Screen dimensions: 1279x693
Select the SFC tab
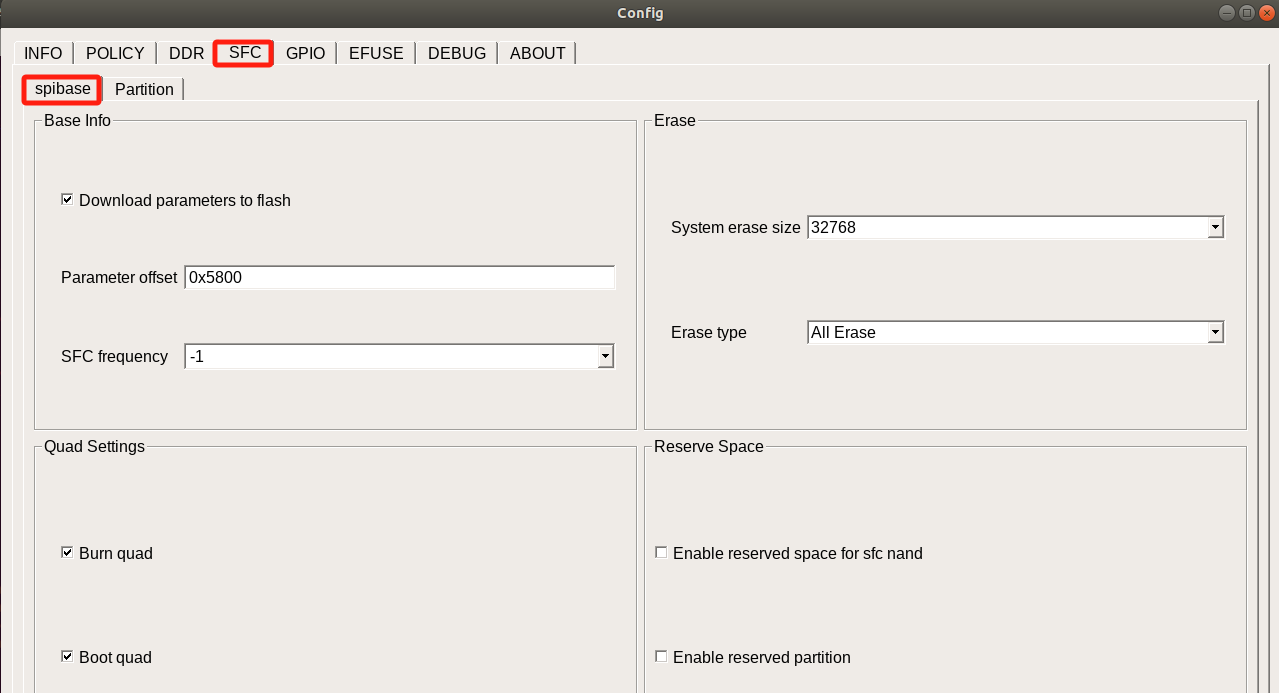[x=244, y=52]
